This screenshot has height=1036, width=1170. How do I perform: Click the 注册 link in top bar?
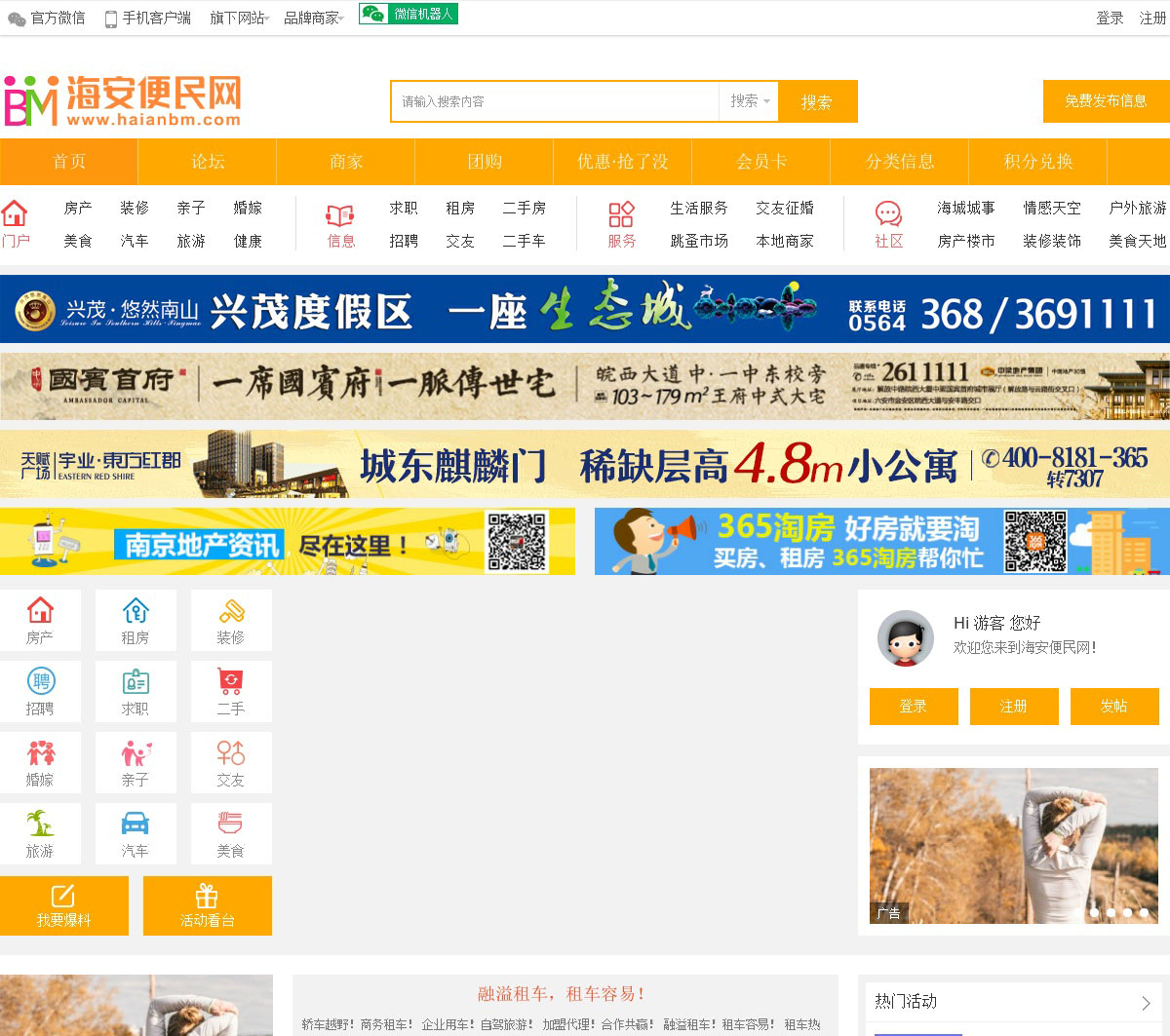1152,19
